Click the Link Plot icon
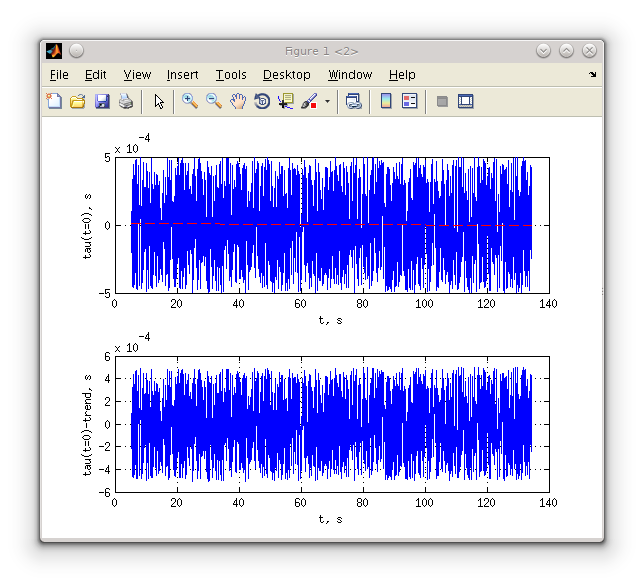Image resolution: width=644 pixels, height=582 pixels. [353, 101]
